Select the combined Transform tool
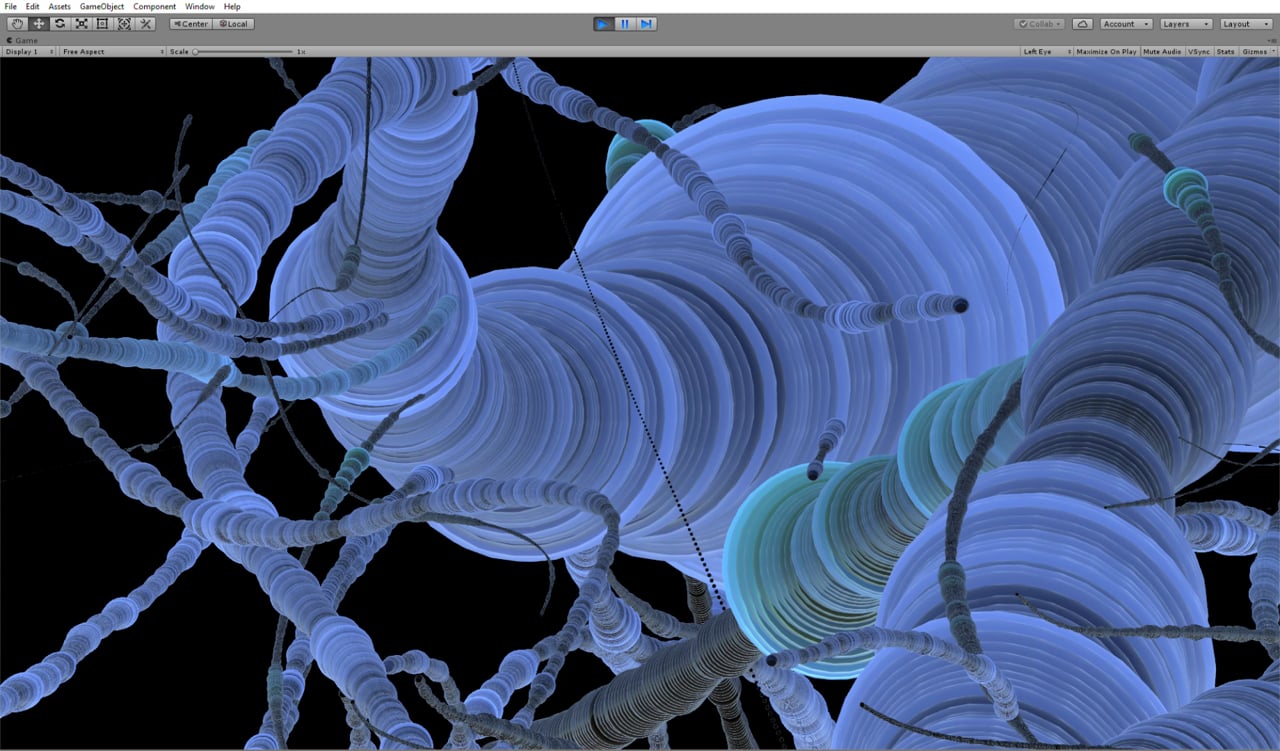The image size is (1280, 751). pyautogui.click(x=124, y=23)
